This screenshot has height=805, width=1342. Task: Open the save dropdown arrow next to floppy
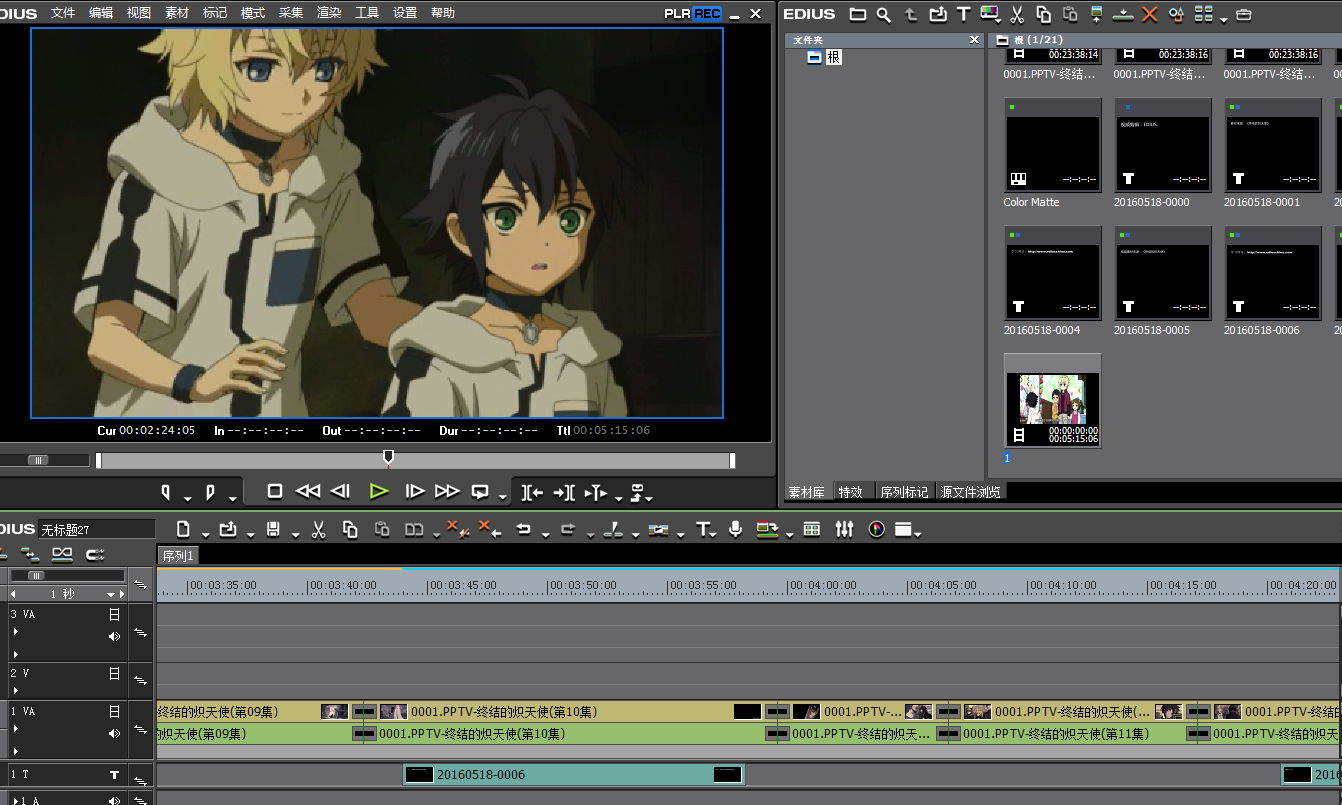click(295, 535)
